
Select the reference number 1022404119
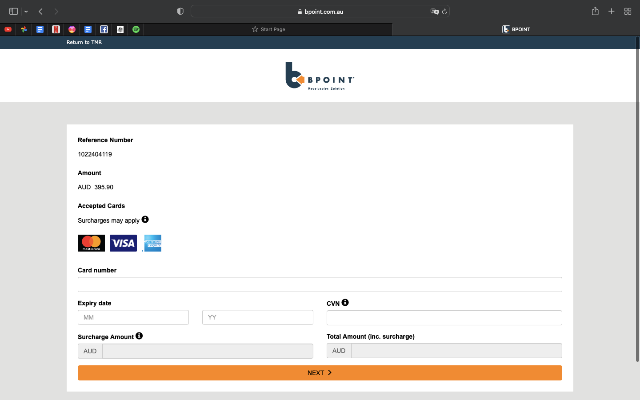(95, 154)
